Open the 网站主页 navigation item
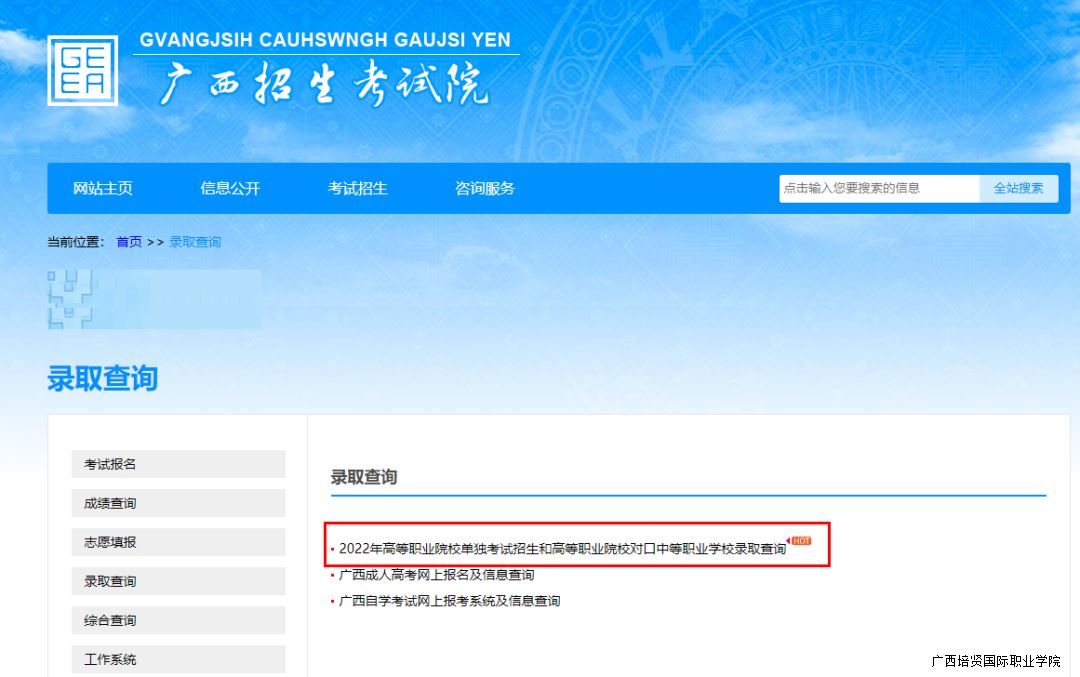The height and width of the screenshot is (677, 1080). click(x=103, y=188)
